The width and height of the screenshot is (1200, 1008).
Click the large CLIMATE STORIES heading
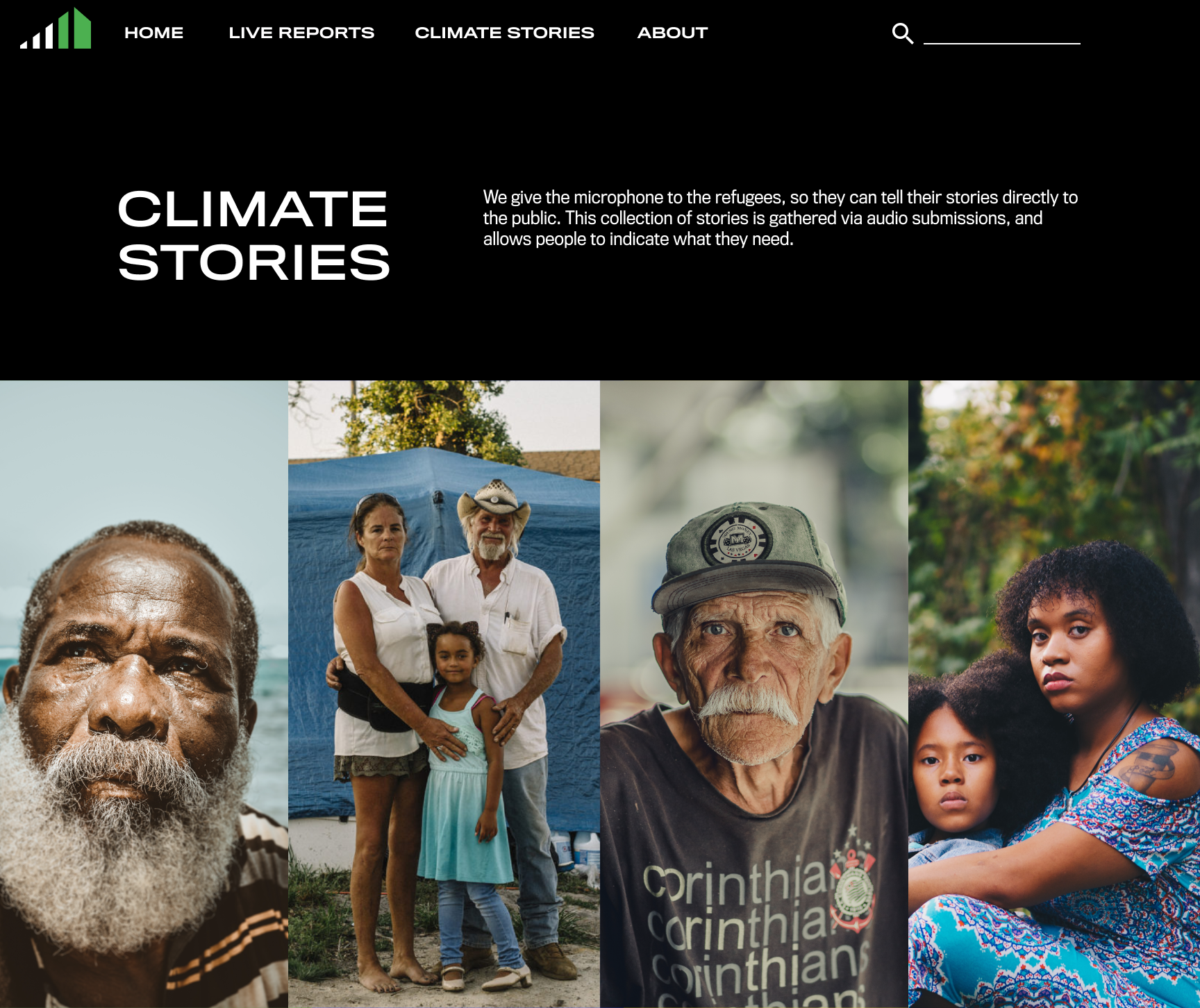[253, 235]
